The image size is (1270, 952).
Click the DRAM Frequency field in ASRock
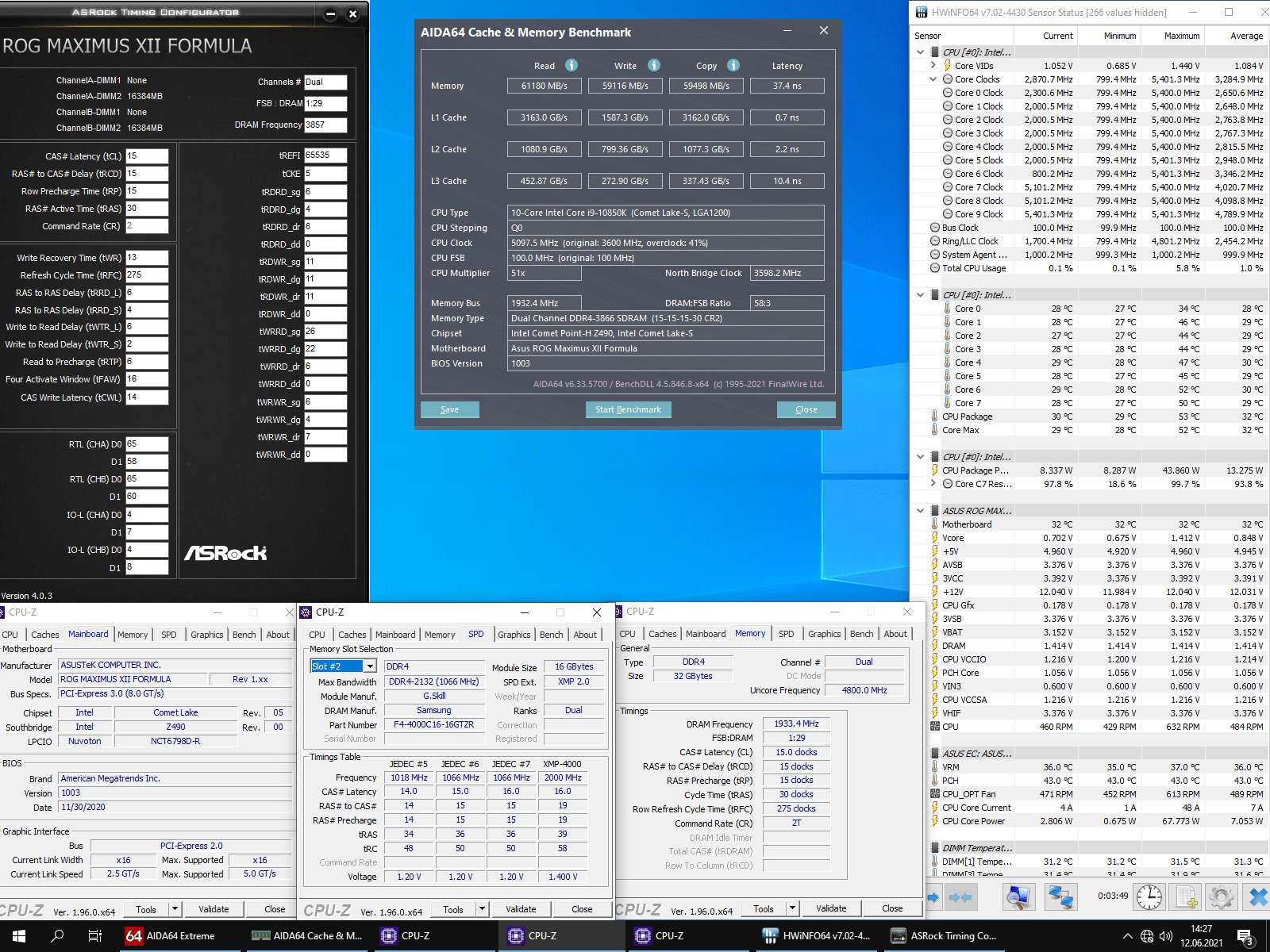(x=325, y=125)
